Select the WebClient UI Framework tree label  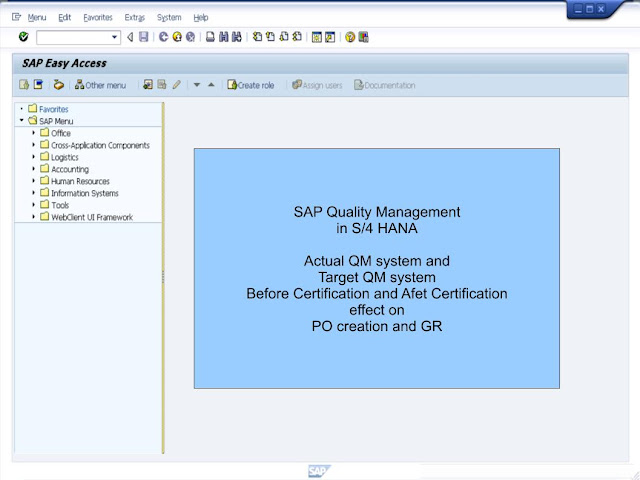tap(92, 217)
